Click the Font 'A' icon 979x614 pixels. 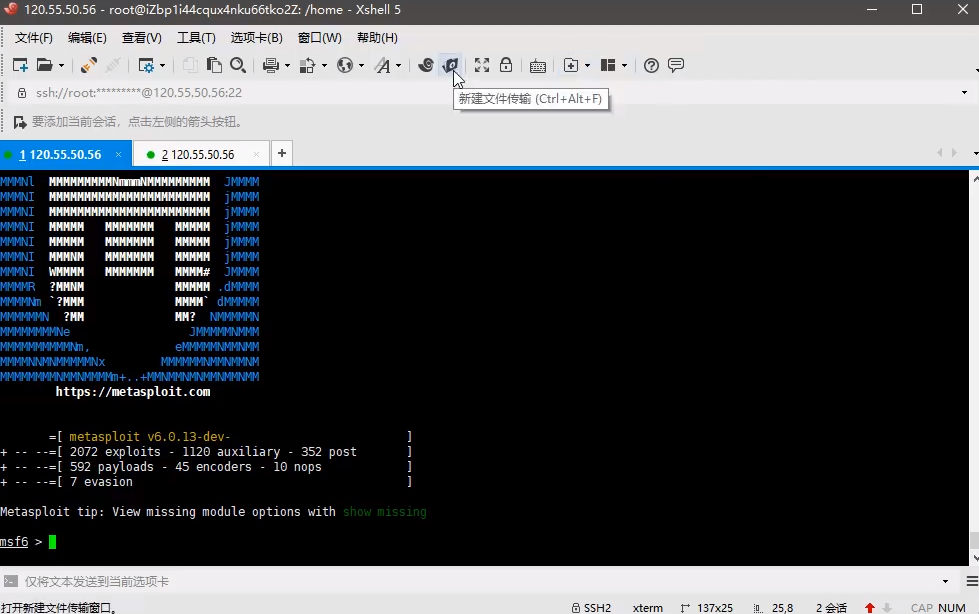pos(382,65)
